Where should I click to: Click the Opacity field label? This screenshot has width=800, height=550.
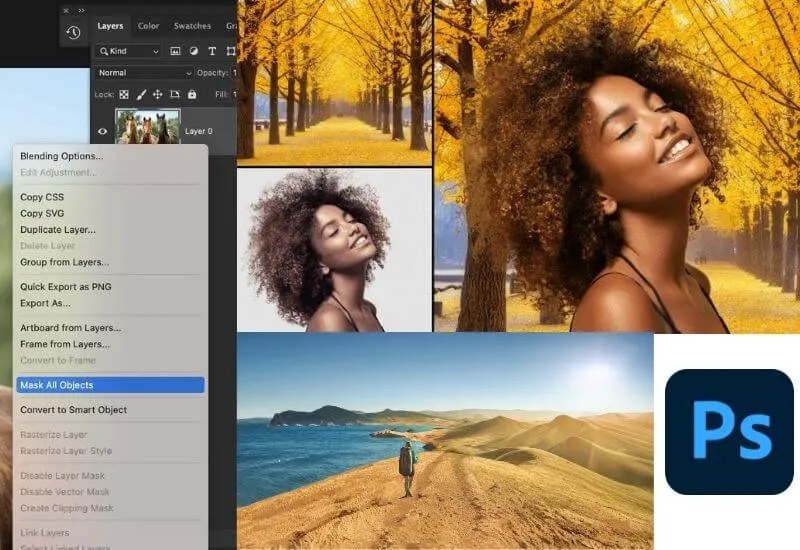click(212, 73)
